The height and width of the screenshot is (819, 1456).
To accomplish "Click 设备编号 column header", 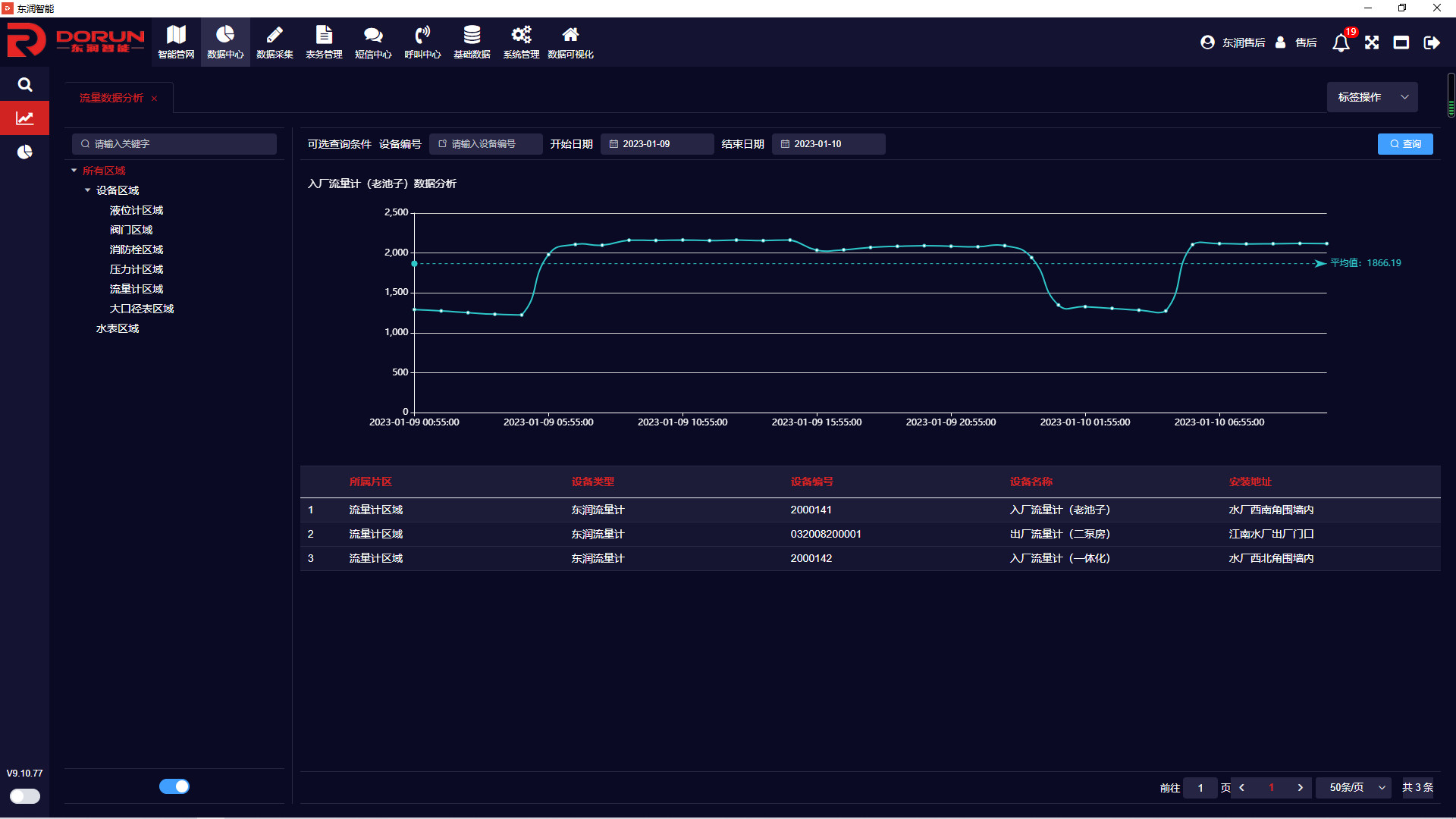I will [x=812, y=482].
